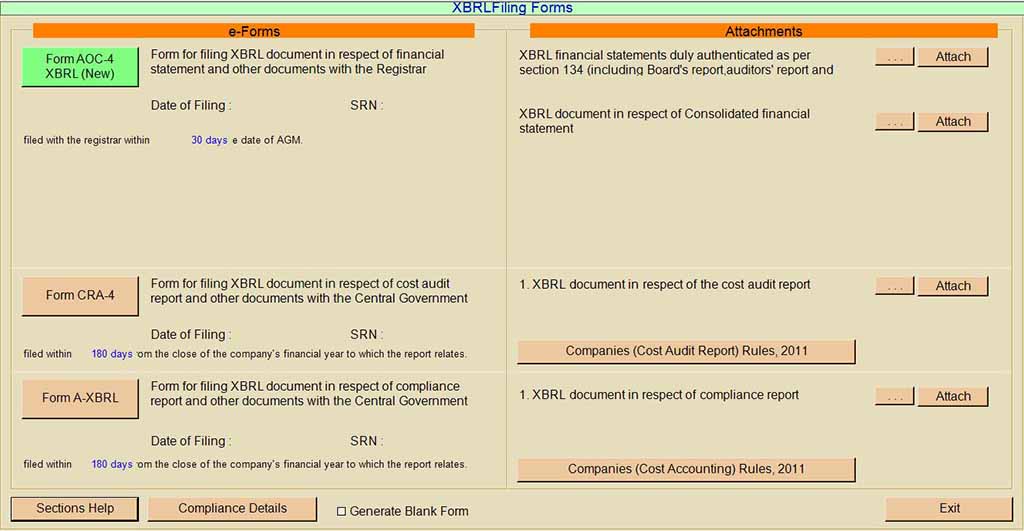Open Companies (Cost Accounting) Rules, 2011
This screenshot has height=531, width=1024.
(686, 469)
